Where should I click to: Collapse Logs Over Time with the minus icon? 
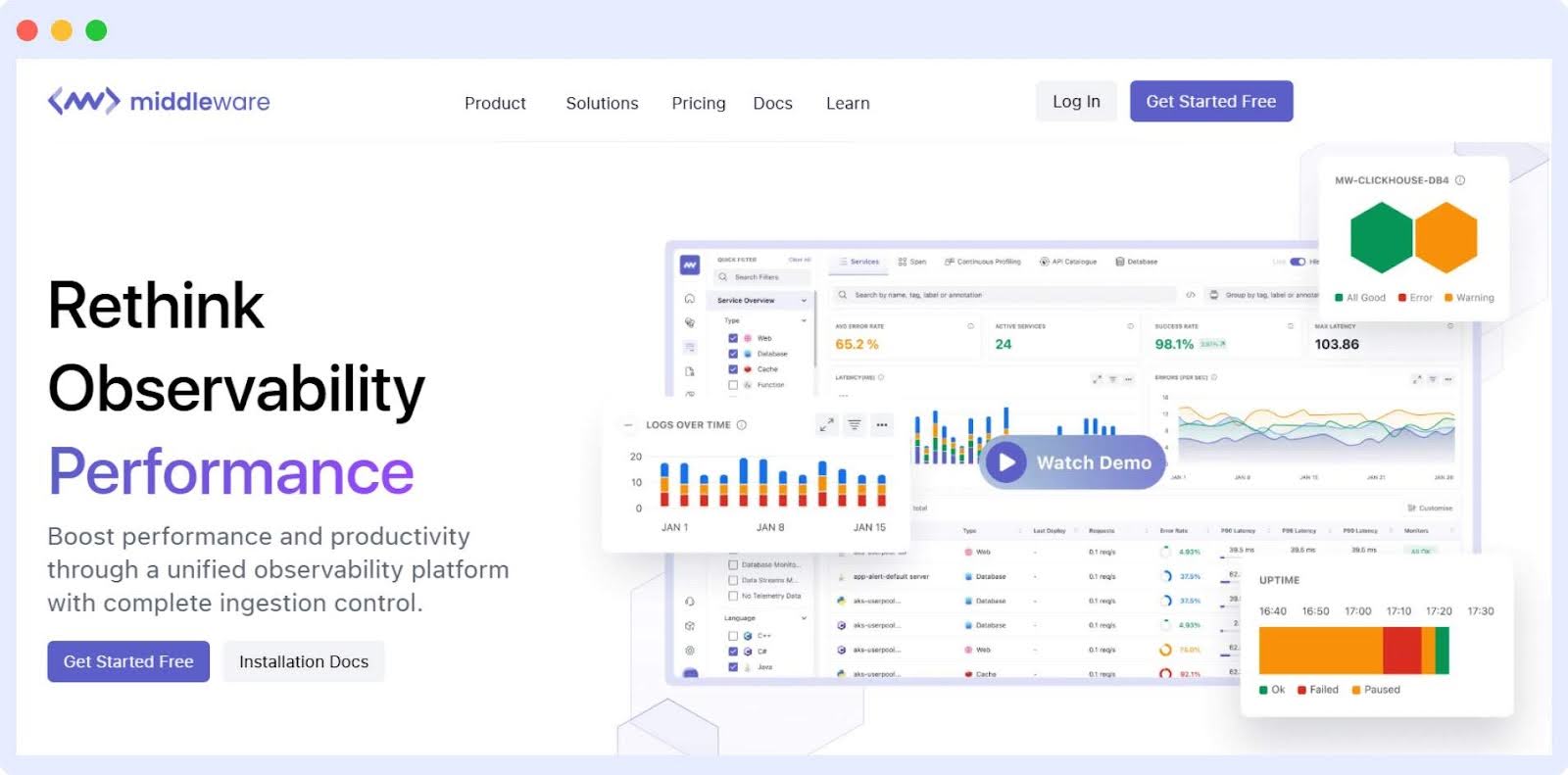(628, 425)
